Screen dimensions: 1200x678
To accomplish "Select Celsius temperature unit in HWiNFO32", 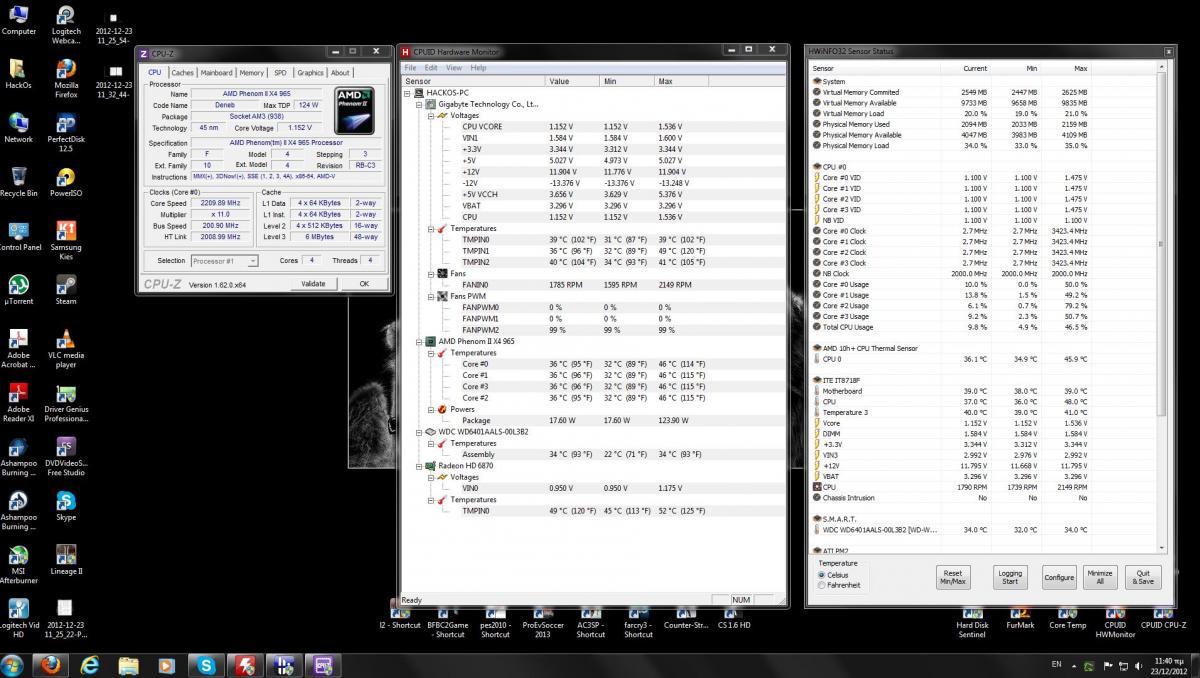I will [x=822, y=575].
